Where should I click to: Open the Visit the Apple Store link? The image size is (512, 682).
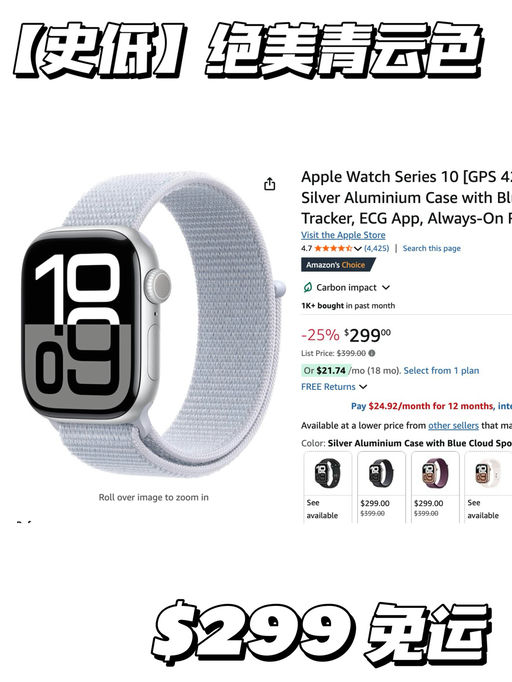pyautogui.click(x=343, y=235)
